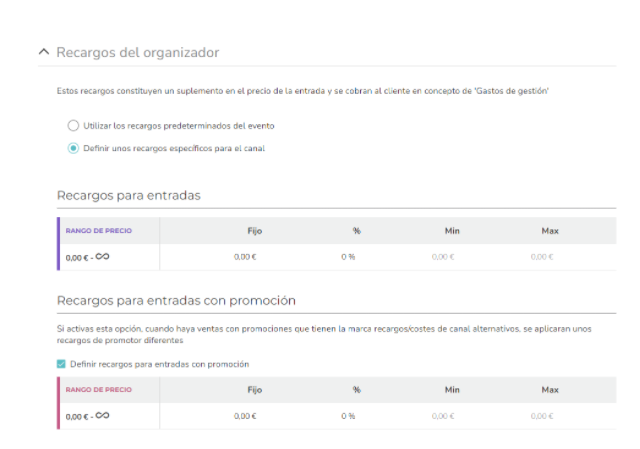Edit percentage value in Recargos para entradas table
This screenshot has width=640, height=449.
[348, 257]
